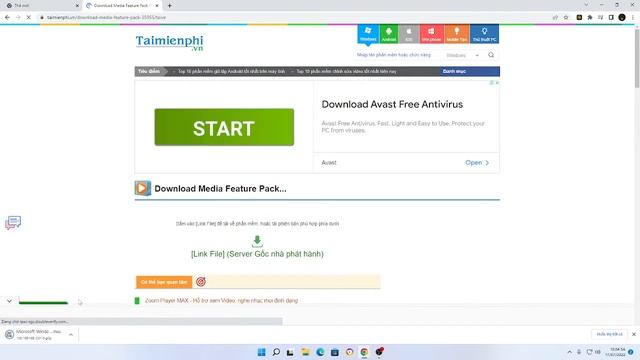Open the chat bubble widget icon
Screen dimensions: 640x360
click(13, 223)
